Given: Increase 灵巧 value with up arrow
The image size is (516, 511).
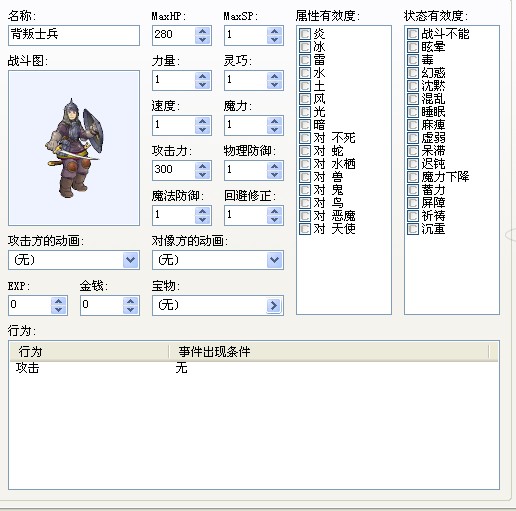Looking at the screenshot, I should coord(274,76).
